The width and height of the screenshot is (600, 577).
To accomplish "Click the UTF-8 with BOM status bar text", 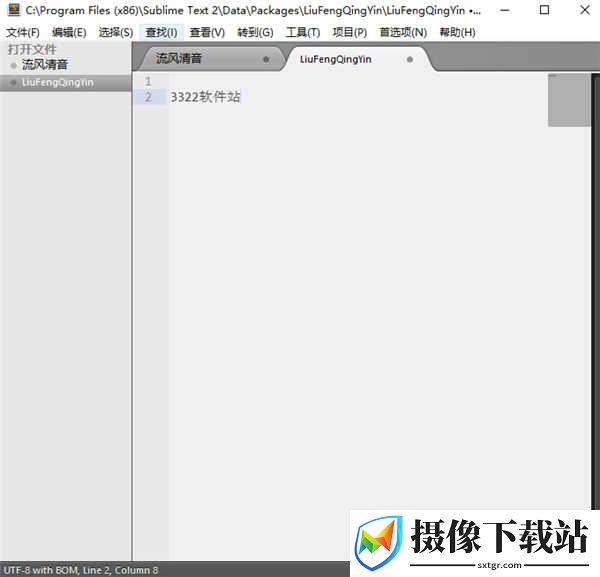I will point(41,570).
